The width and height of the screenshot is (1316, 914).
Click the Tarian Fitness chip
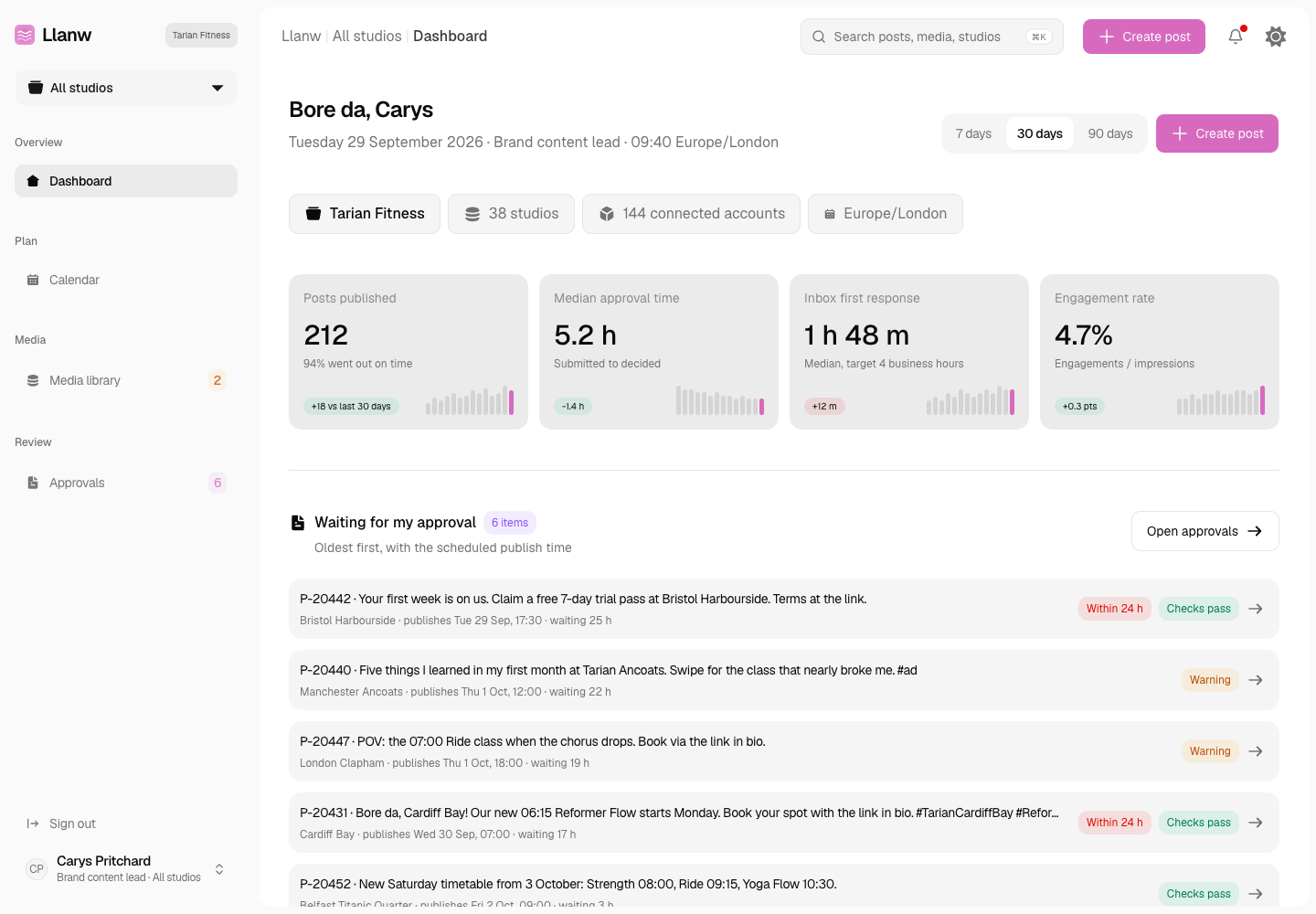point(365,214)
